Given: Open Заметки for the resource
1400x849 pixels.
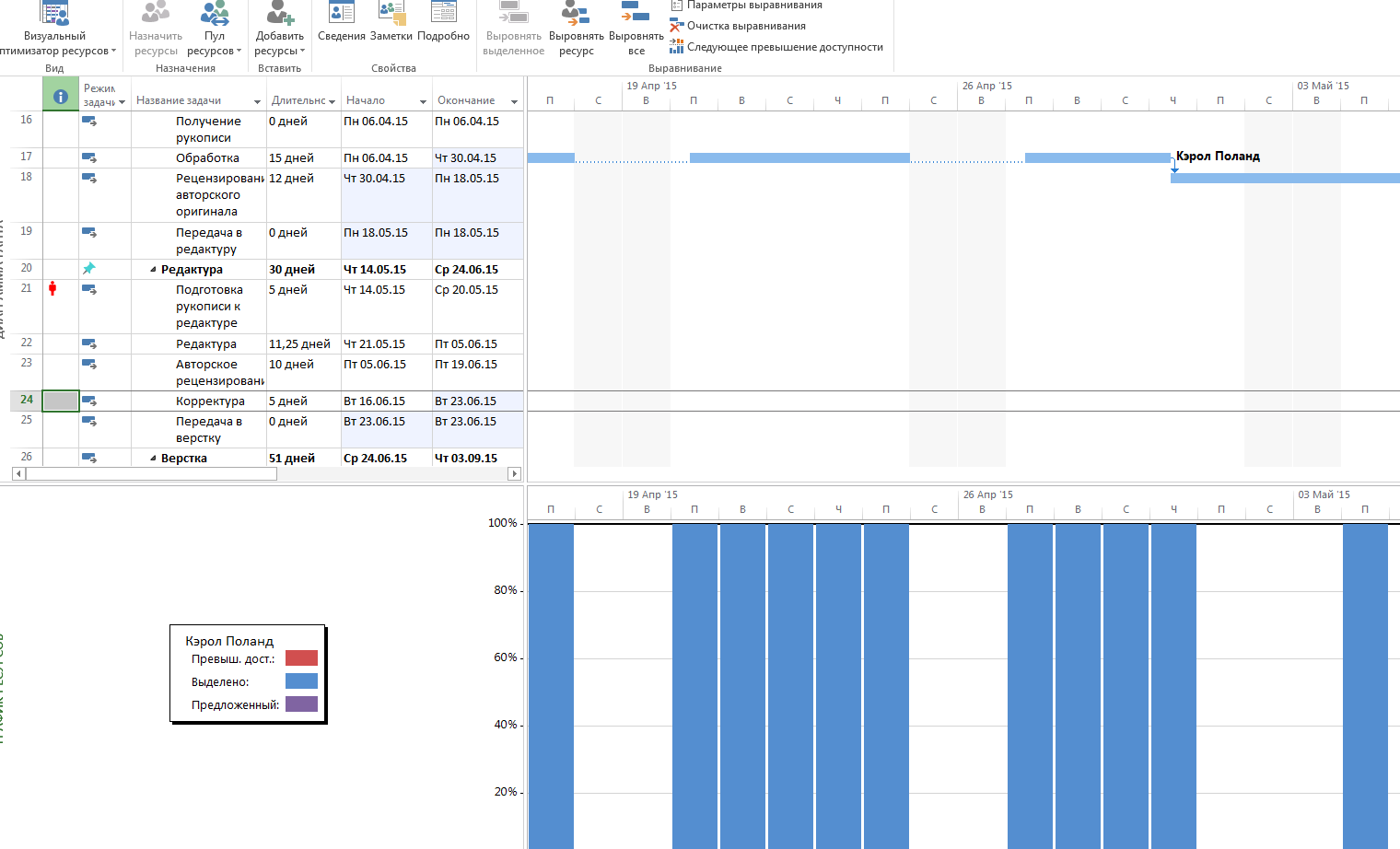Looking at the screenshot, I should pos(391,23).
